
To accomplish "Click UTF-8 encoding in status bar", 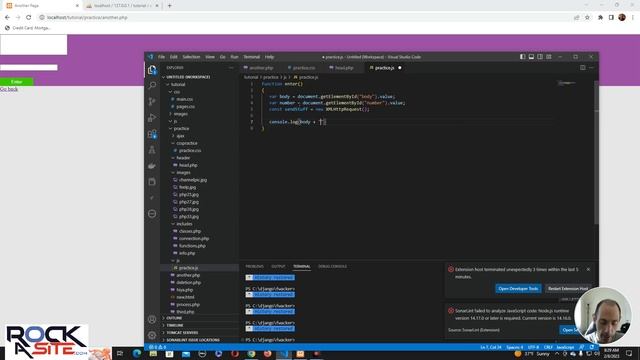I will (533, 347).
